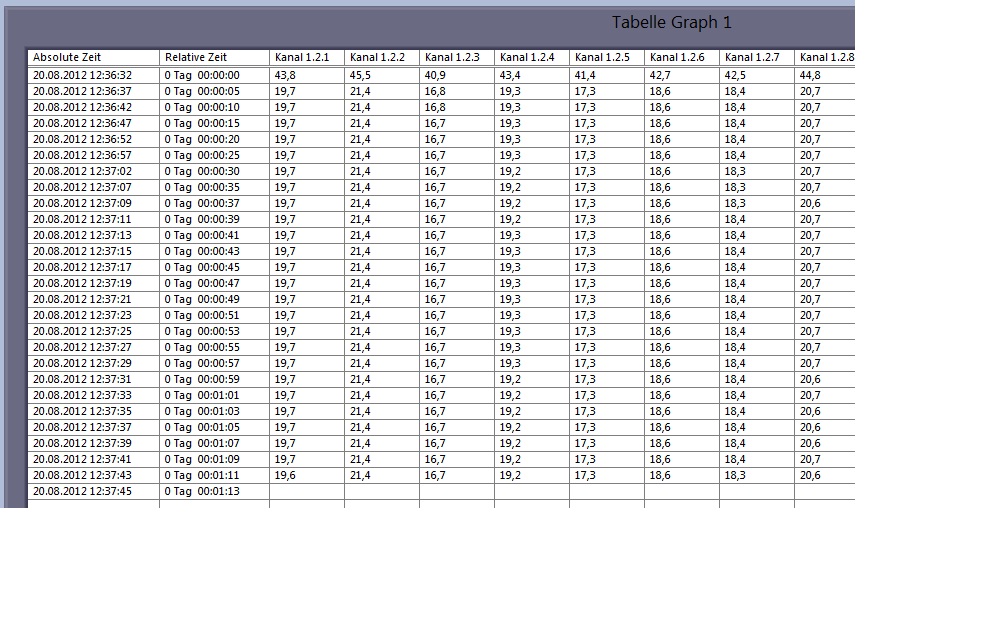Select value 44,8 under Kanal 1.2.8
Image resolution: width=1008 pixels, height=630 pixels.
point(825,75)
